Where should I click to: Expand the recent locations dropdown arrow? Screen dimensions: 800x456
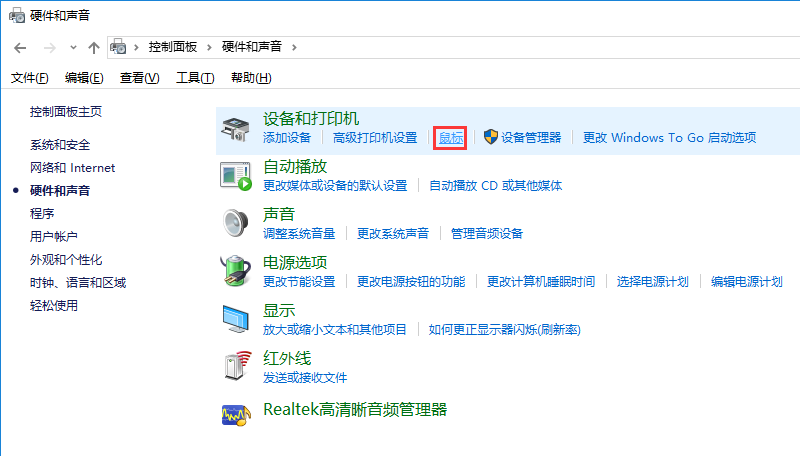click(72, 47)
